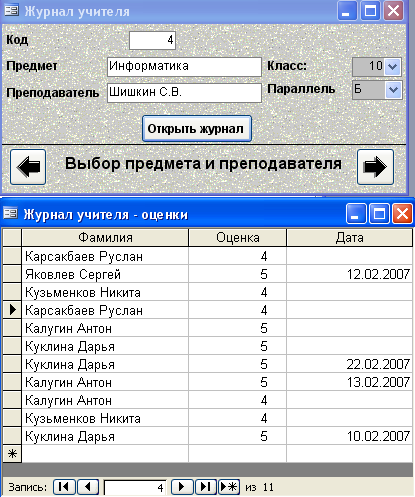The height and width of the screenshot is (497, 415).
Task: Click the date cell 22.02.2007
Action: click(349, 364)
